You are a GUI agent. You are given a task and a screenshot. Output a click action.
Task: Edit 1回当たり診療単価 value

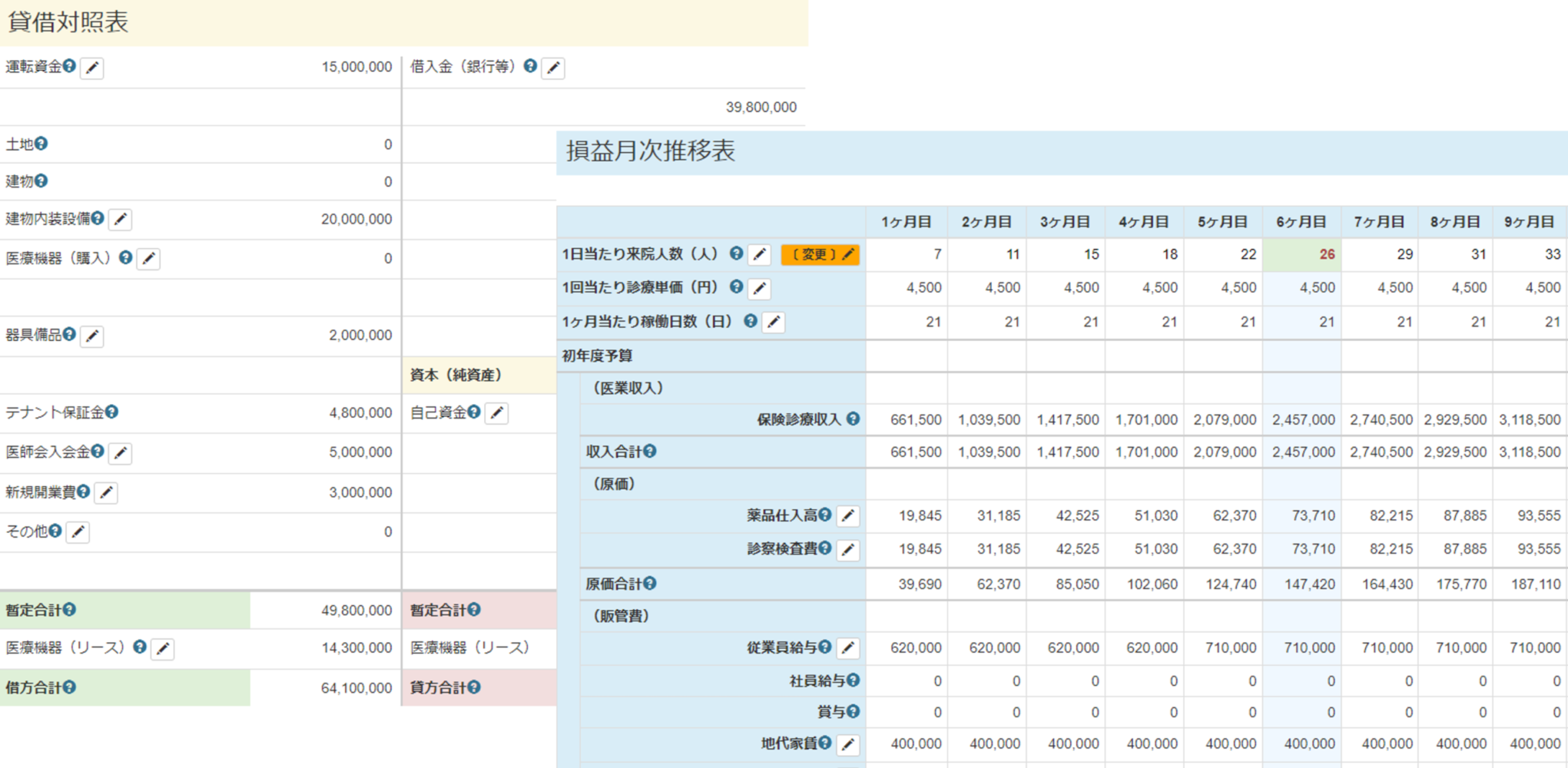pyautogui.click(x=760, y=288)
